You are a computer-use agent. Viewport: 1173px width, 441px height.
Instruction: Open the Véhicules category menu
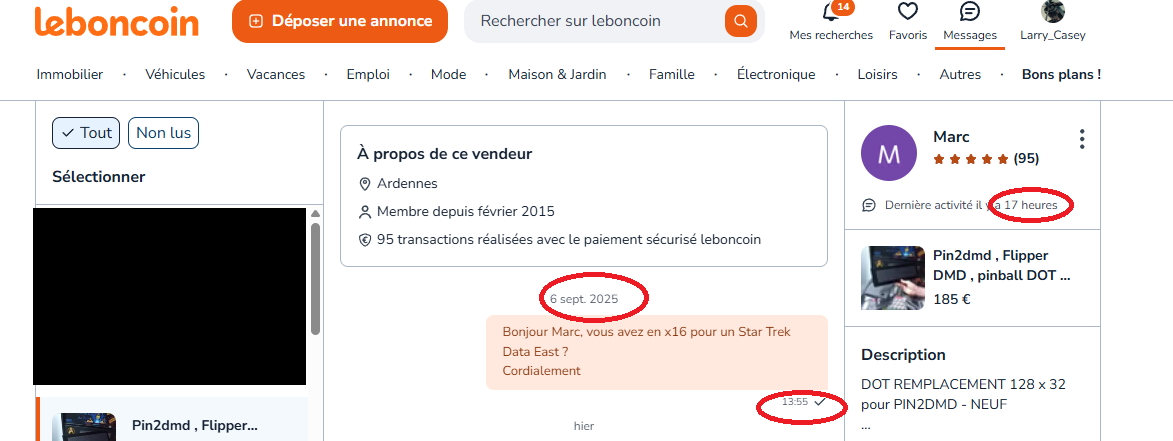(175, 75)
